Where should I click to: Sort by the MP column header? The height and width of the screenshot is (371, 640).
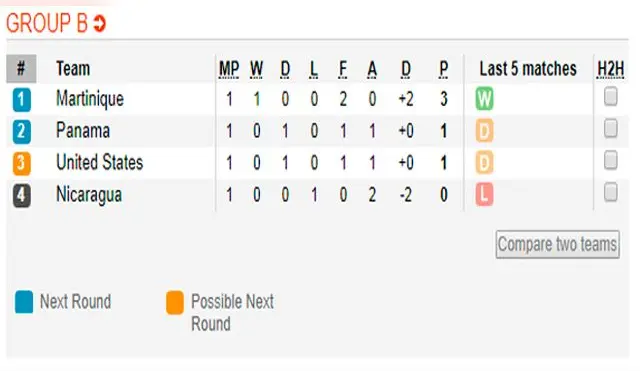(229, 69)
